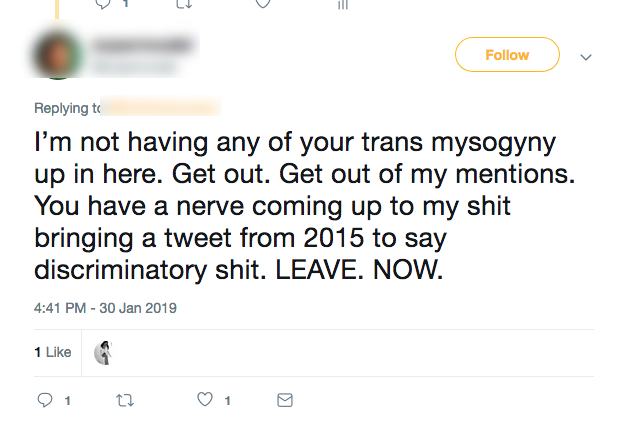Click the partially visible heart icon at top
The width and height of the screenshot is (620, 425).
click(x=264, y=4)
